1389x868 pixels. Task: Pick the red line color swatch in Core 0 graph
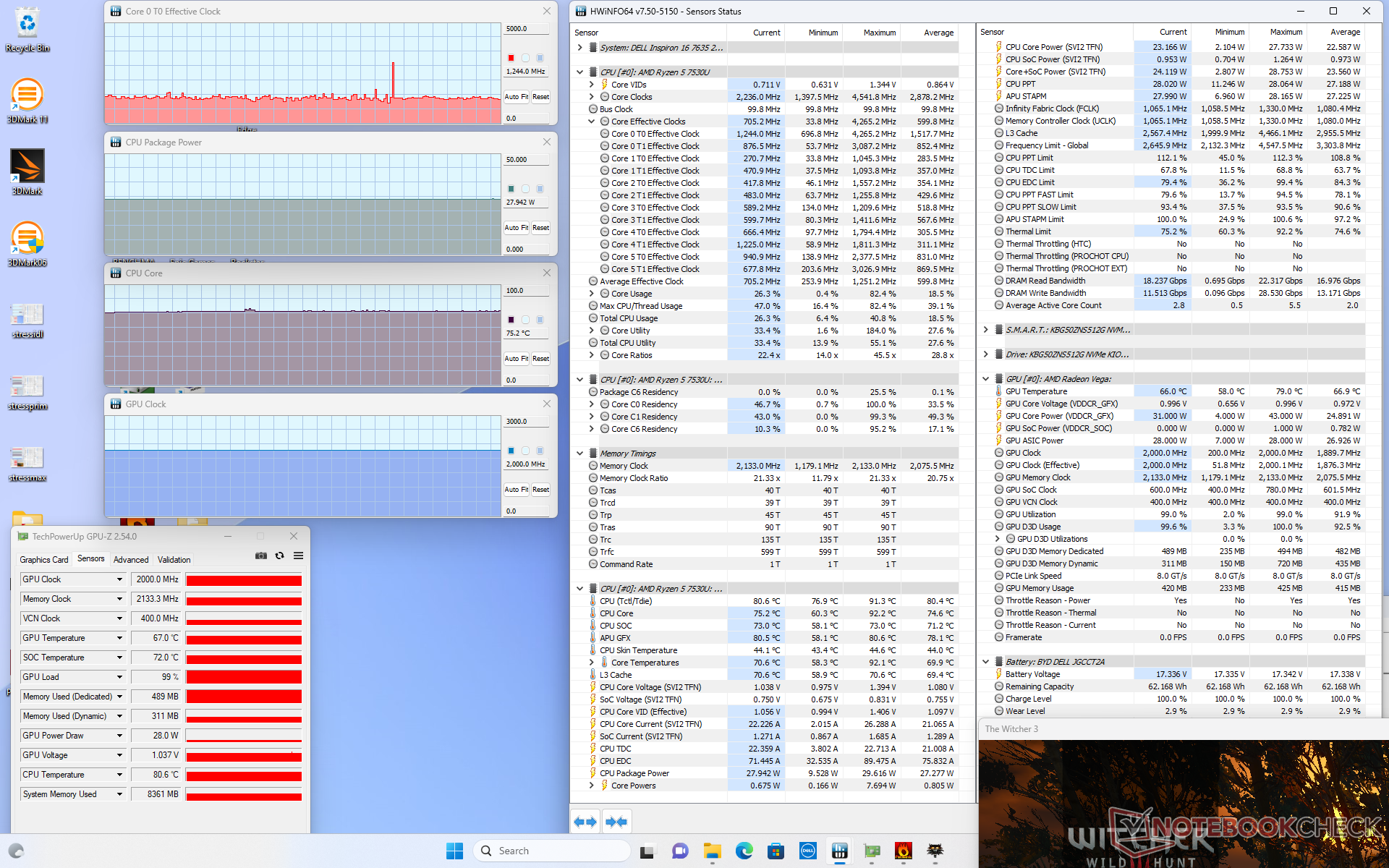tap(511, 58)
